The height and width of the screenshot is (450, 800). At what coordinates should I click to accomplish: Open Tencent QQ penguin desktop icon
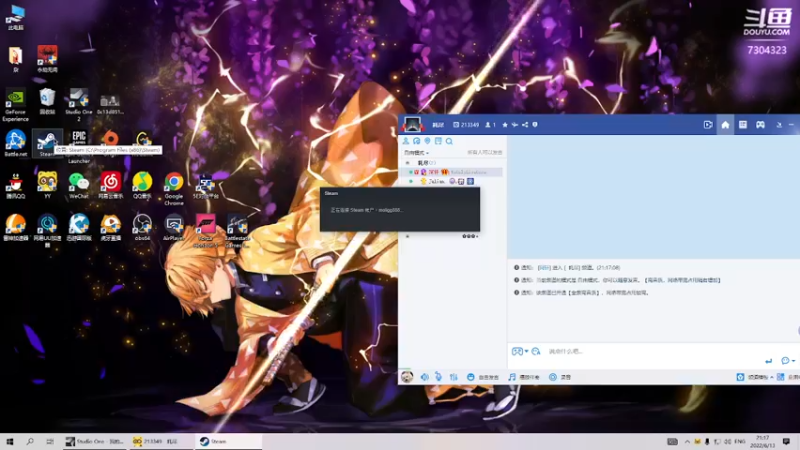[15, 186]
